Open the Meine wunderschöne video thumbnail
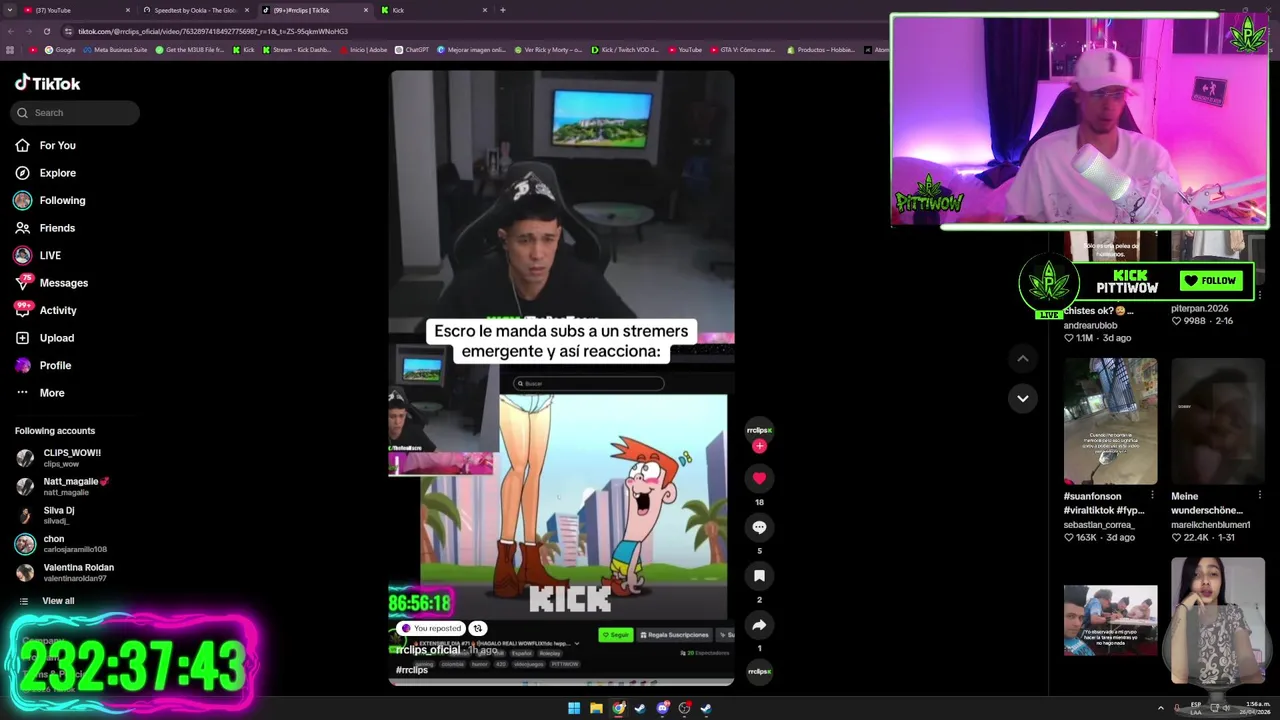Screen dimensions: 1280x720 (x=1217, y=421)
